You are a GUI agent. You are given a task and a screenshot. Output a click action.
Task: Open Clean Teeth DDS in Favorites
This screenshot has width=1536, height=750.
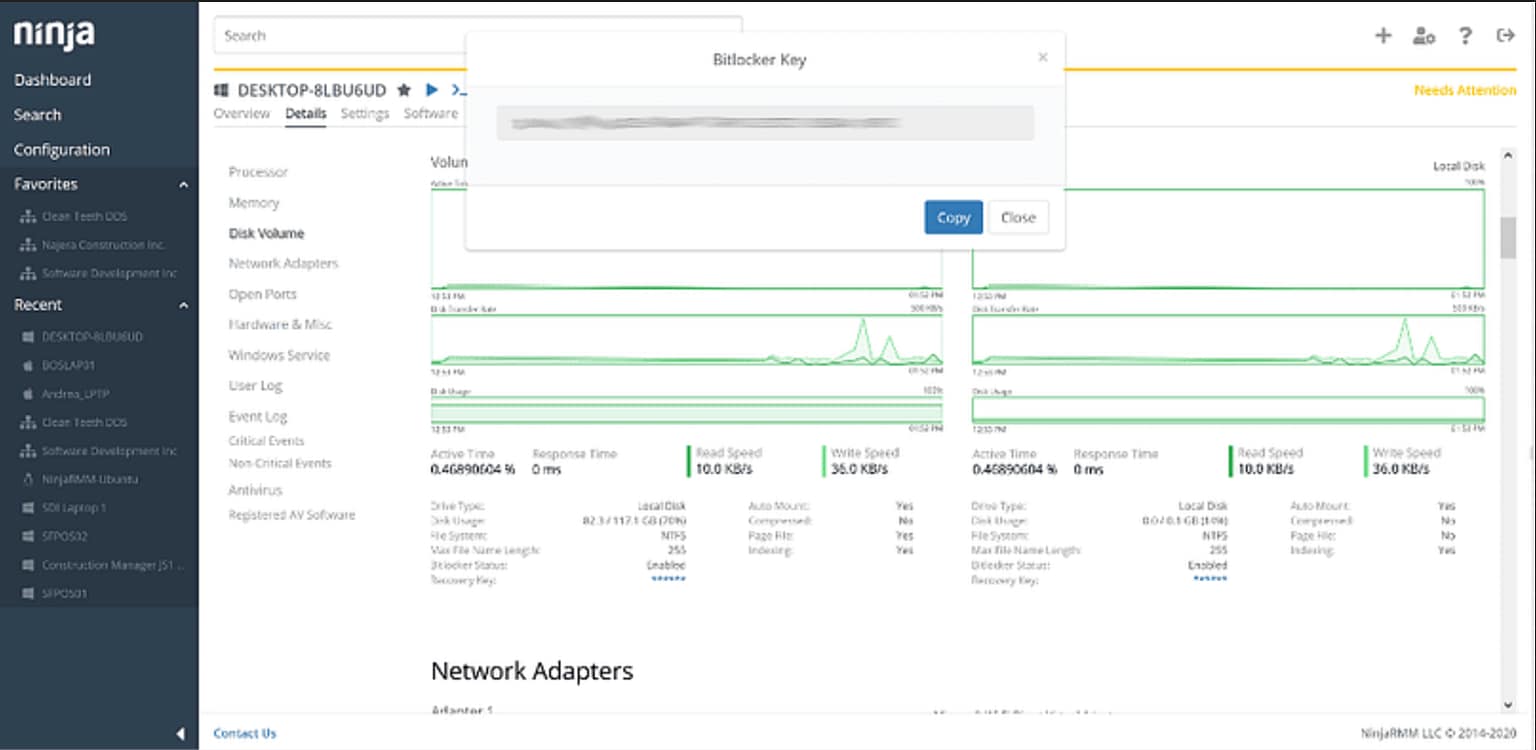[x=84, y=216]
